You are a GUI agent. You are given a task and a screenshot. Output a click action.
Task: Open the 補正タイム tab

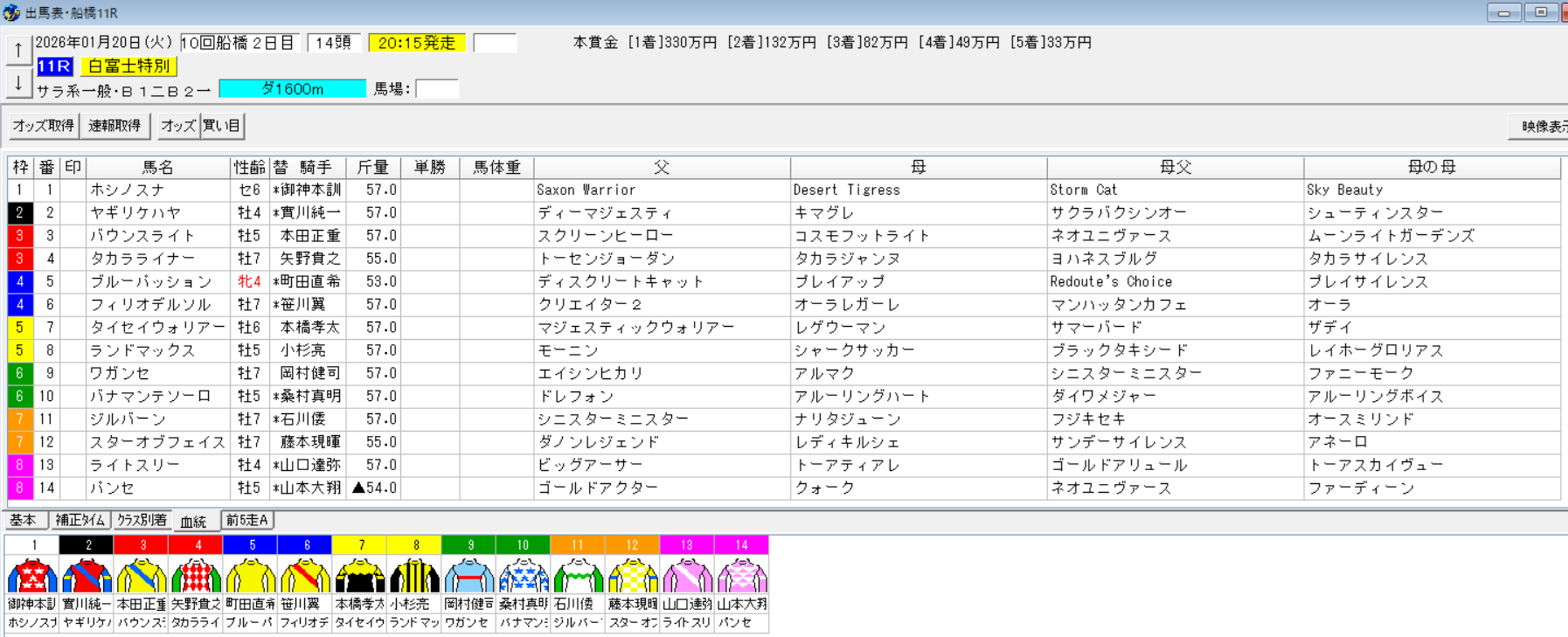point(80,520)
